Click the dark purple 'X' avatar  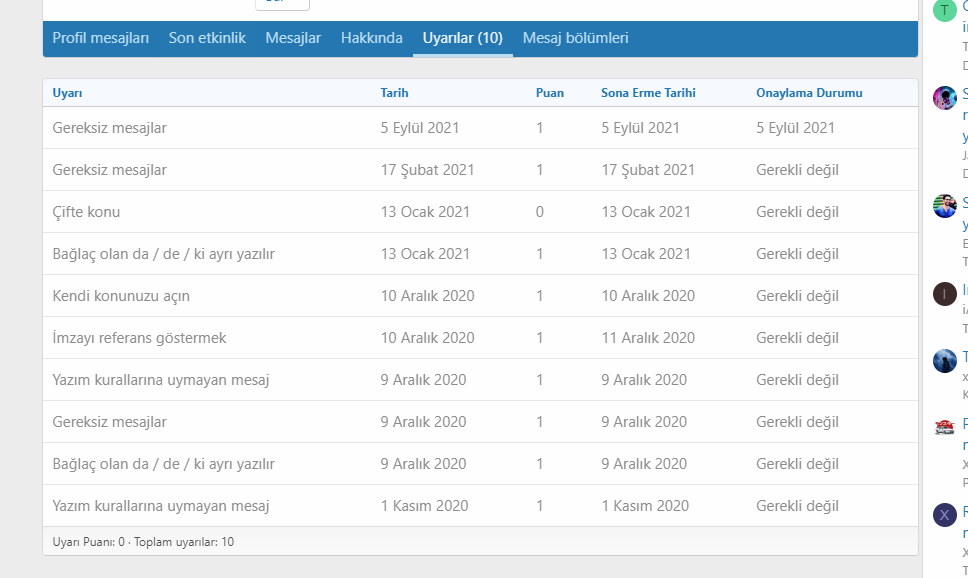944,515
